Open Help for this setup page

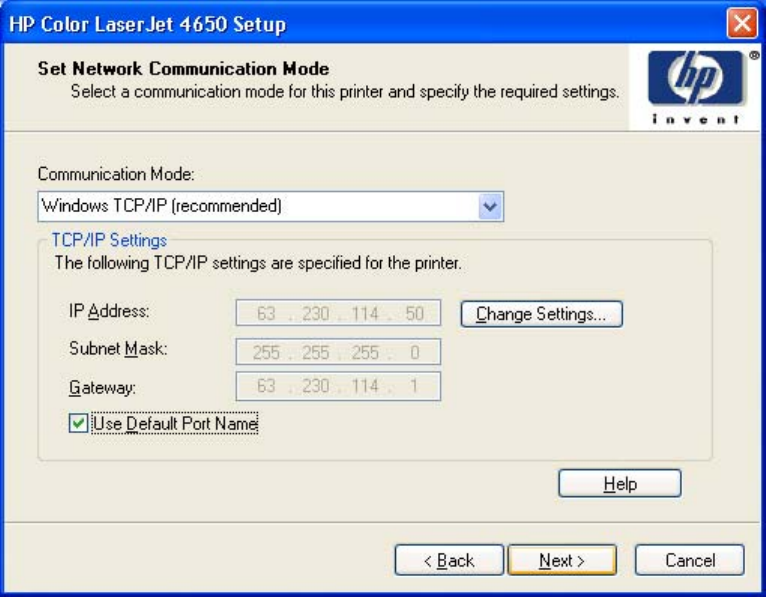pyautogui.click(x=619, y=484)
